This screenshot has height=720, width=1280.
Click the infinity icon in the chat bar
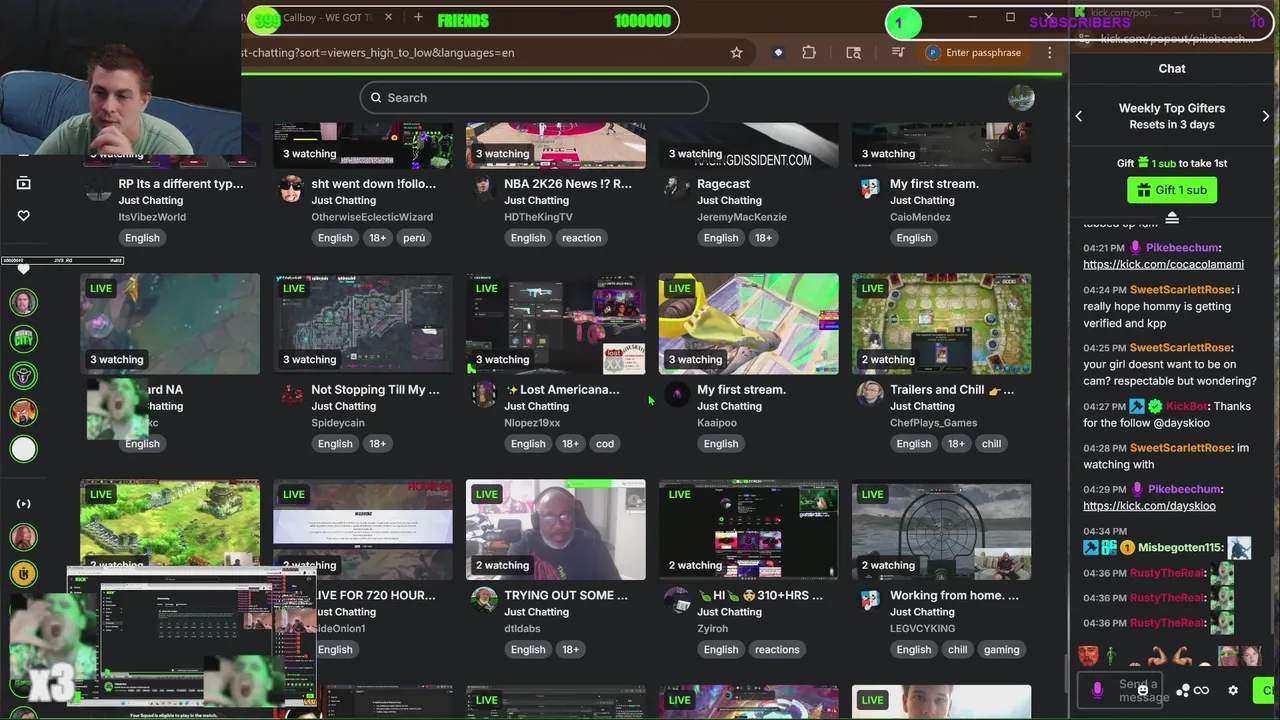tap(1201, 690)
